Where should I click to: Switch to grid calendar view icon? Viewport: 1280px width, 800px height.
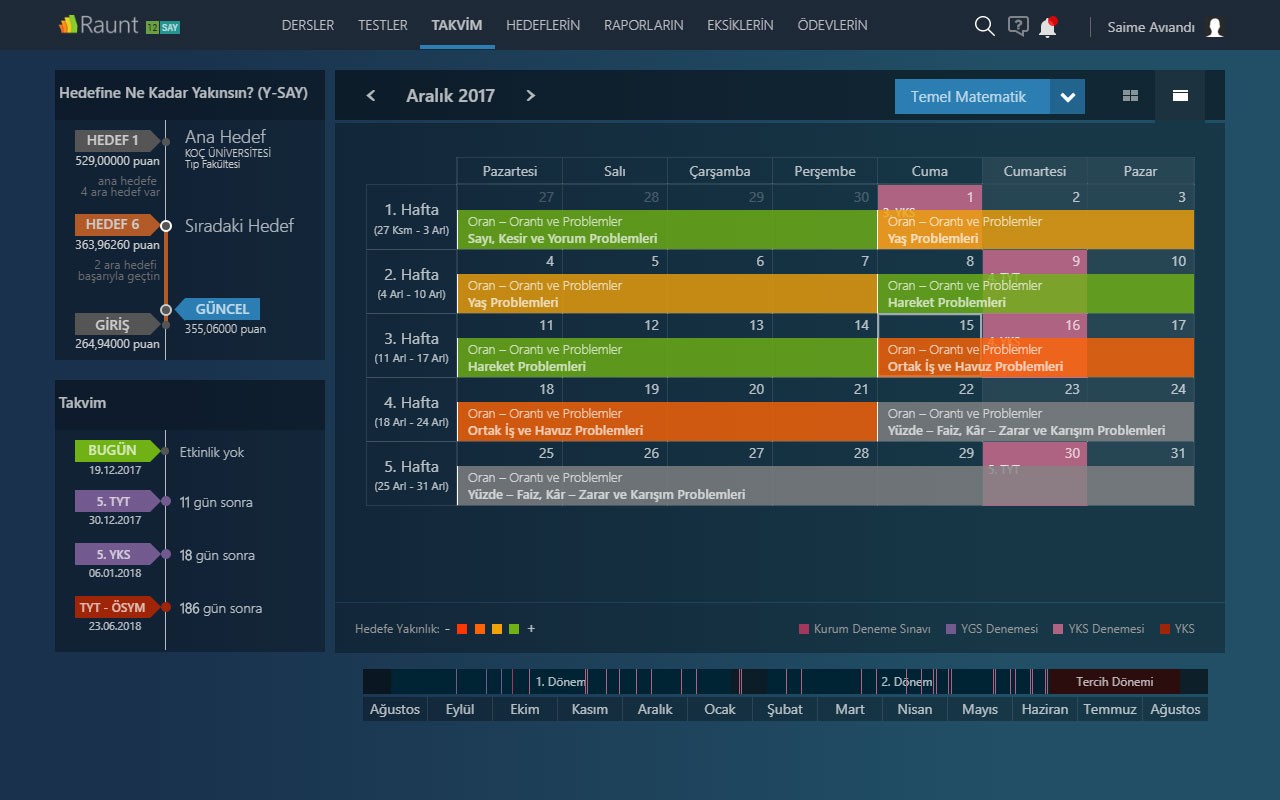tap(1131, 96)
